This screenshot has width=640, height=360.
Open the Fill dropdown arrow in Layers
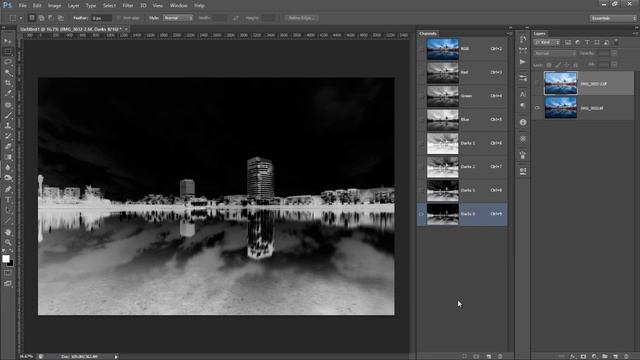(x=614, y=64)
